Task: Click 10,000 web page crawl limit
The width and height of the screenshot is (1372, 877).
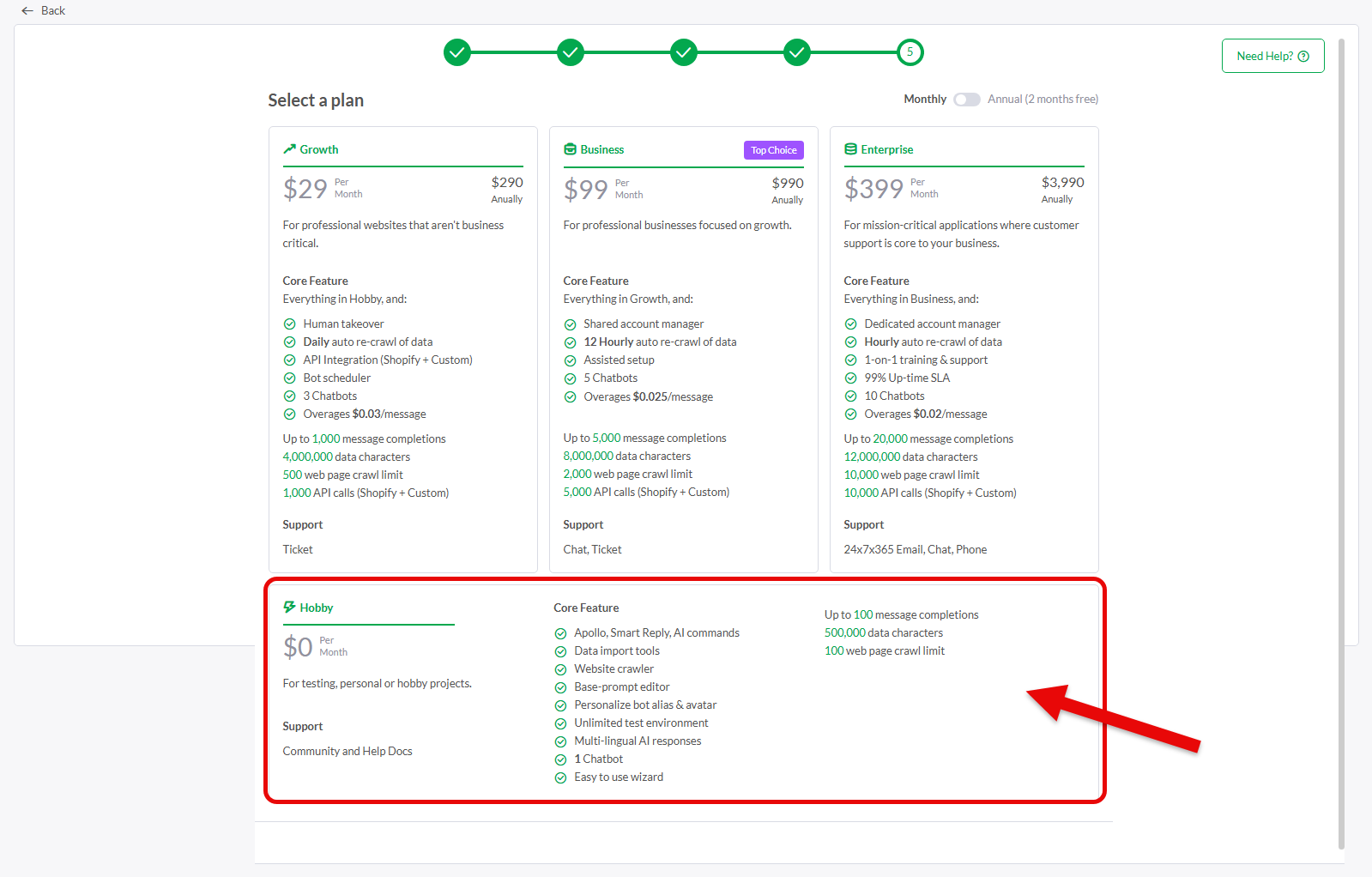Action: pos(912,475)
